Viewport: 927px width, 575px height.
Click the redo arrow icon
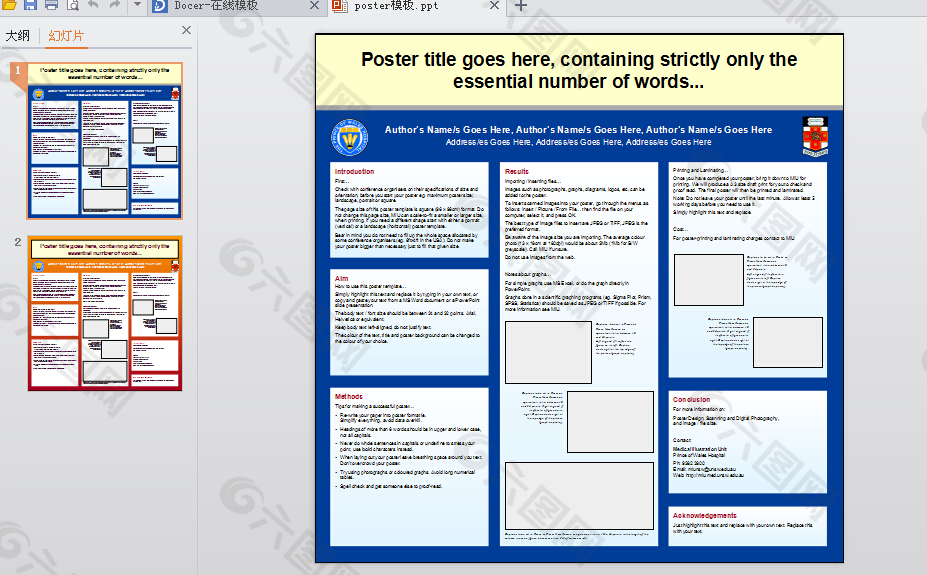[115, 4]
